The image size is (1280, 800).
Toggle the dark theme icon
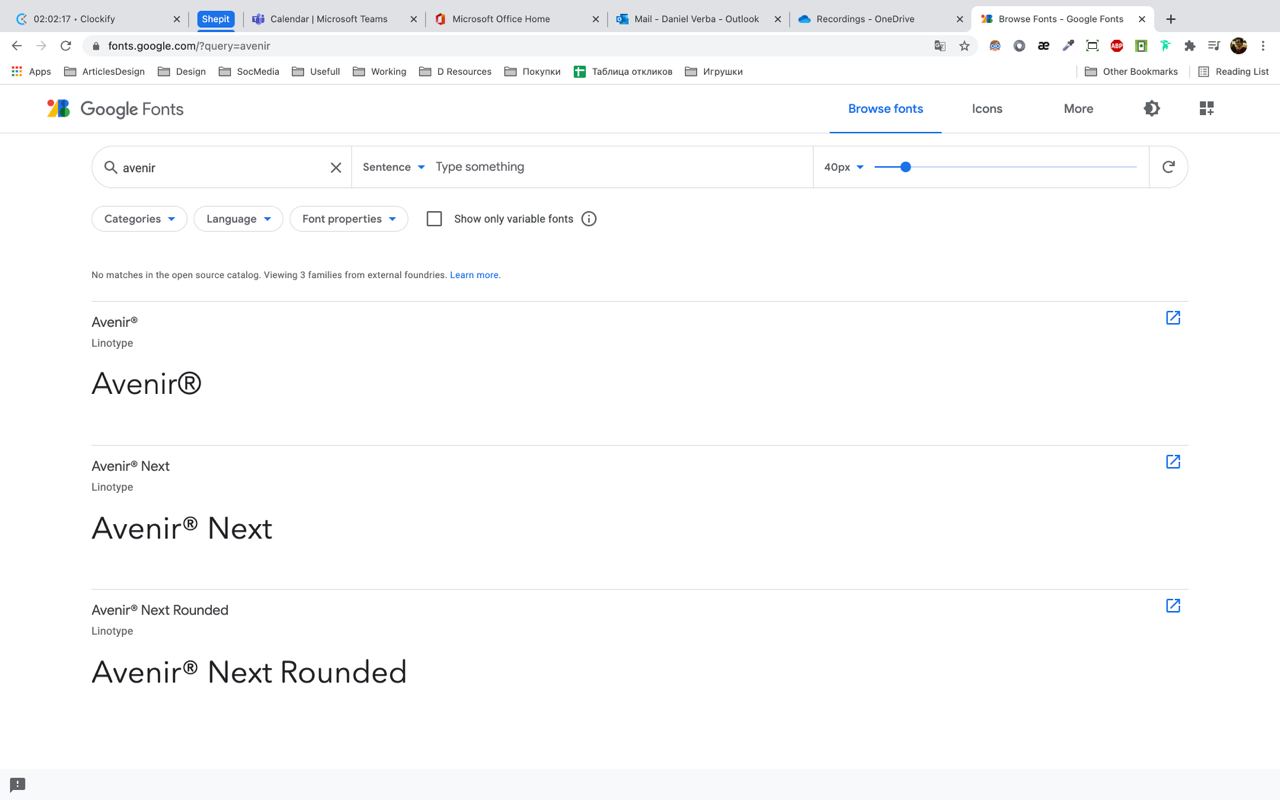[1152, 108]
